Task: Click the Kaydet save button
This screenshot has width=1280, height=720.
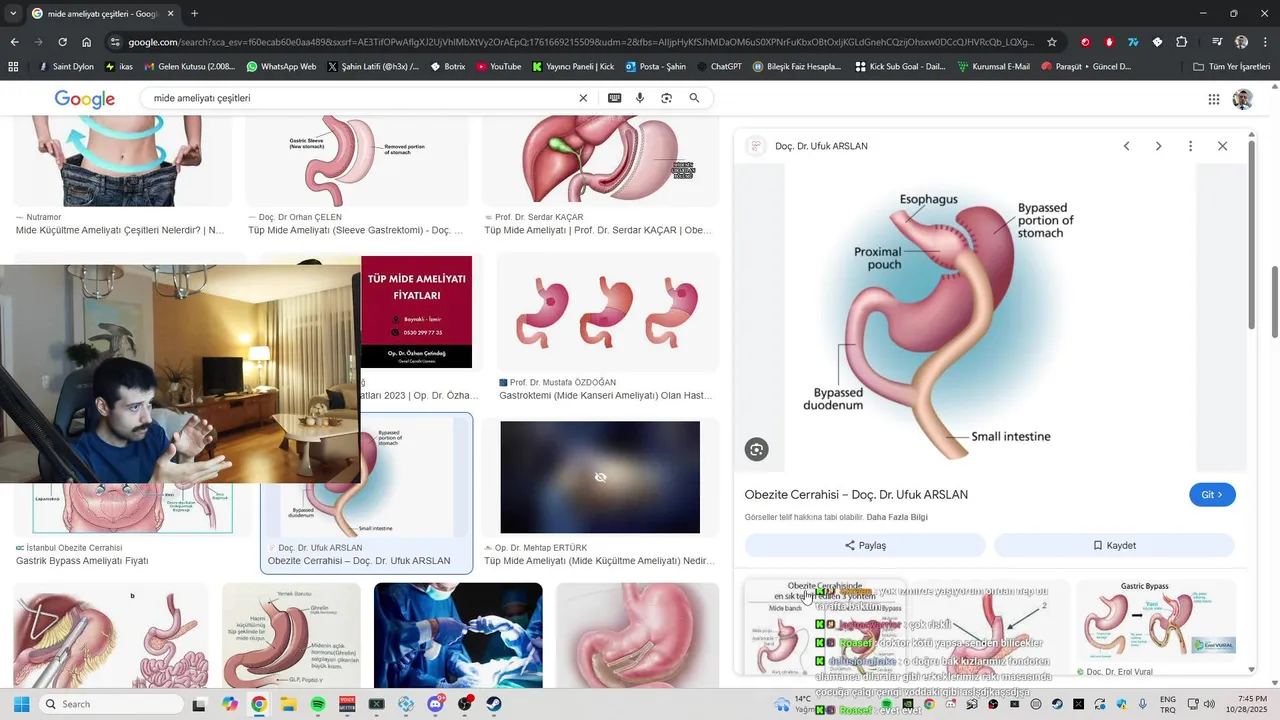Action: tap(1114, 545)
